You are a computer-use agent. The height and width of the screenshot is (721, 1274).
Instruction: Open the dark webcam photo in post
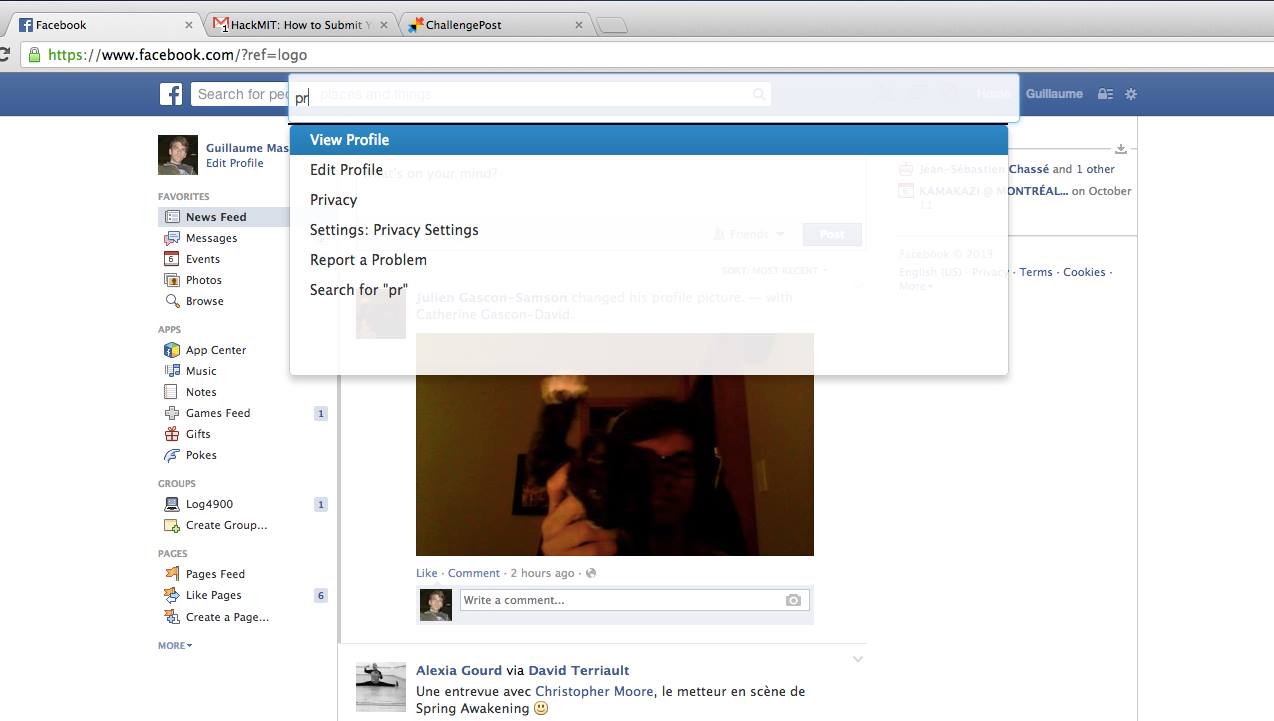click(x=615, y=444)
